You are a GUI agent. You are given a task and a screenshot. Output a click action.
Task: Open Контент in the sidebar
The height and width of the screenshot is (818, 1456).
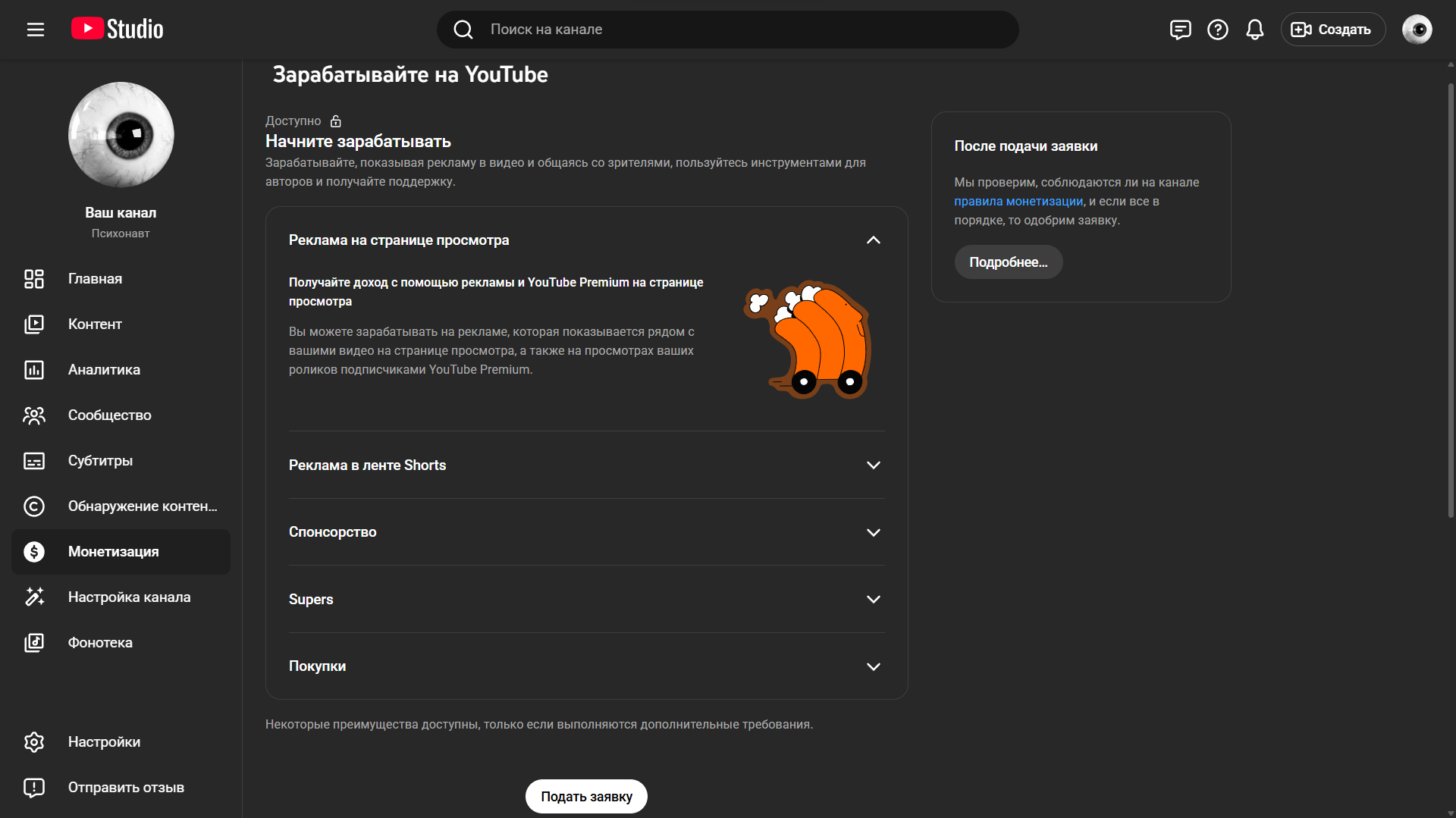pos(121,324)
